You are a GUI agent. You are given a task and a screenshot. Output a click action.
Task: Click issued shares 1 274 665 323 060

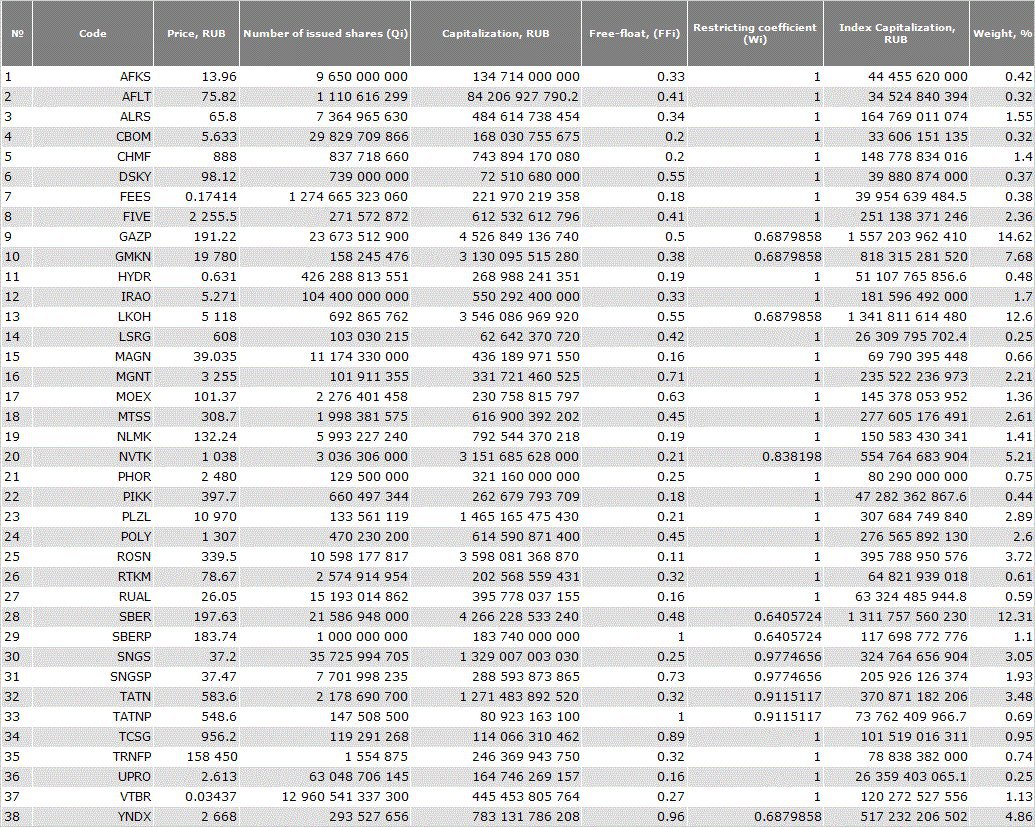349,197
